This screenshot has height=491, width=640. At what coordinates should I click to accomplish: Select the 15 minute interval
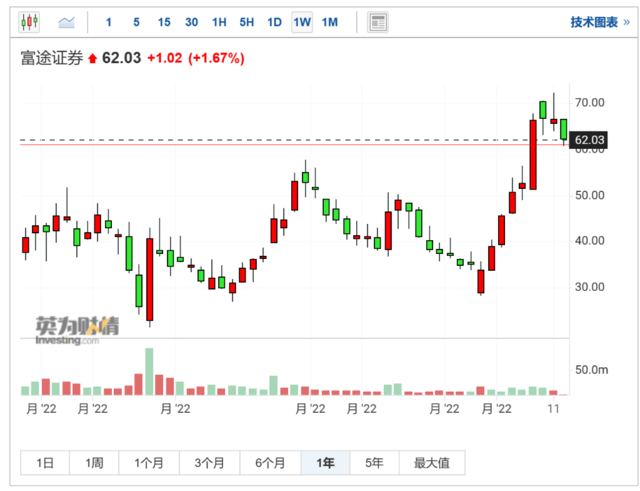pyautogui.click(x=164, y=22)
